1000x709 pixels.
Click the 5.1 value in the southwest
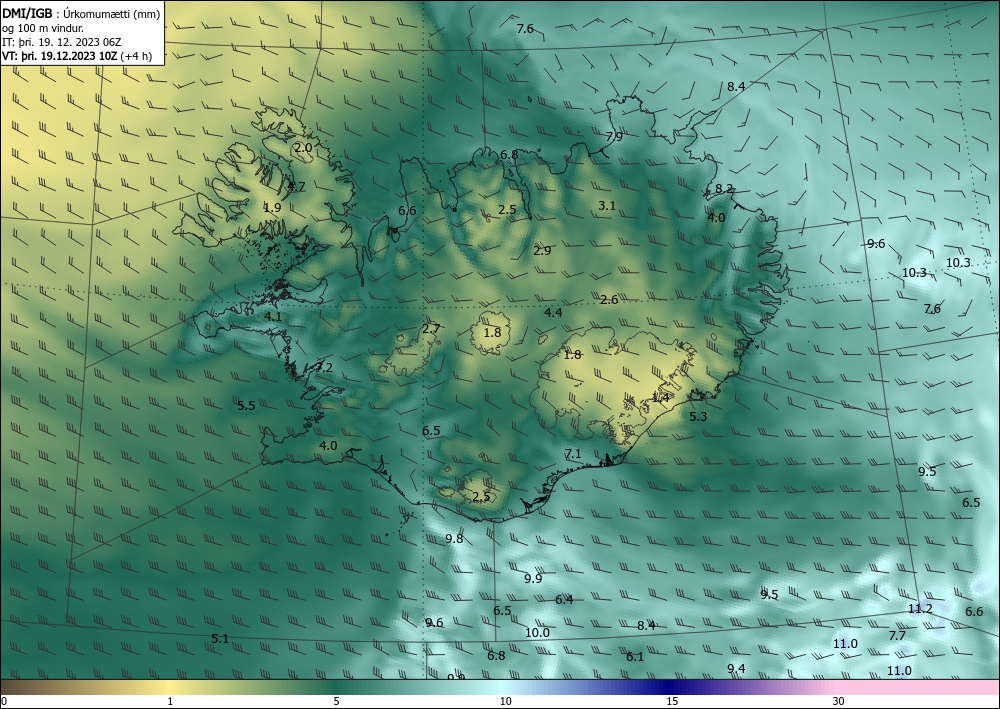click(220, 638)
